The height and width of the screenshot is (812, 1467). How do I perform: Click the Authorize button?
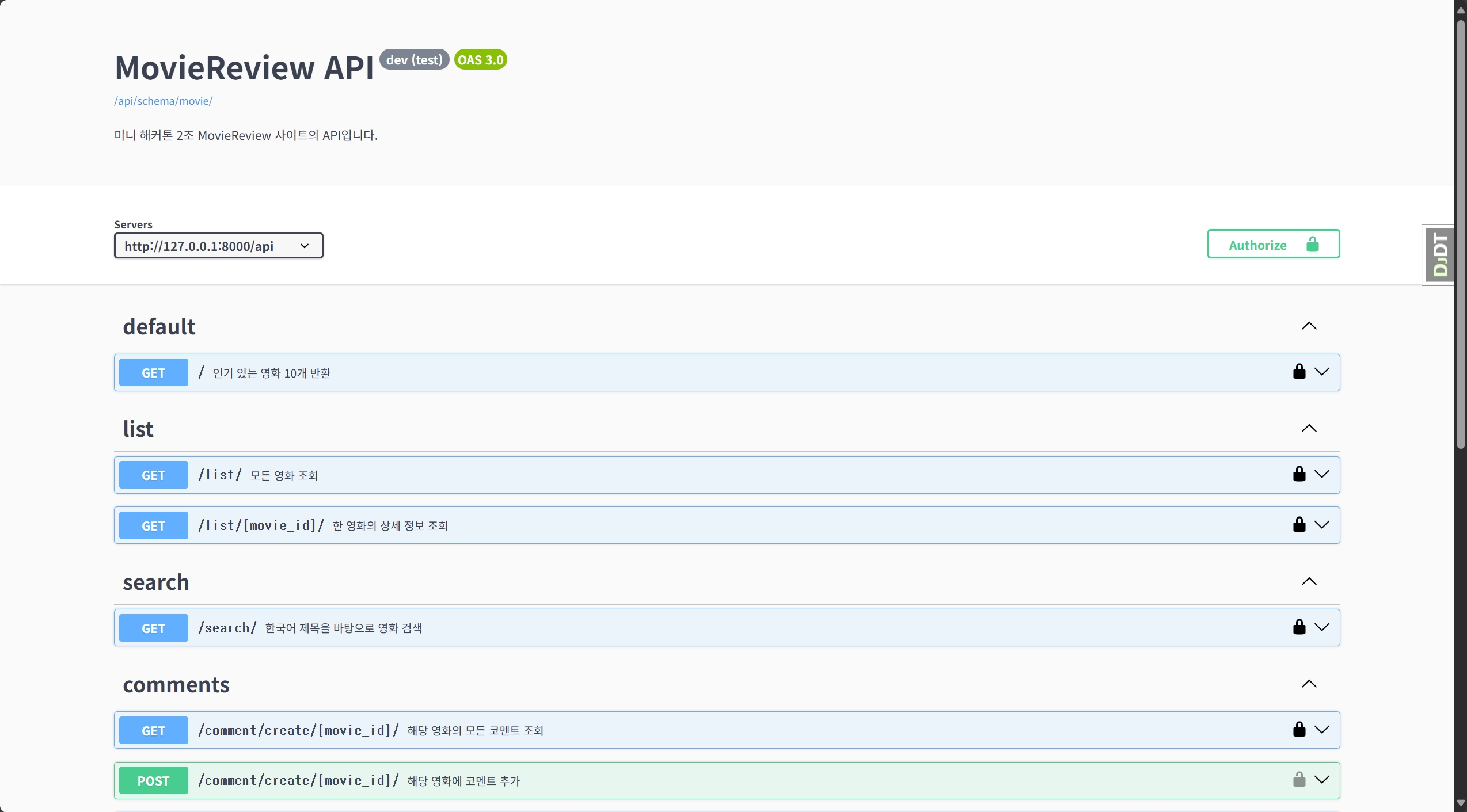coord(1273,245)
